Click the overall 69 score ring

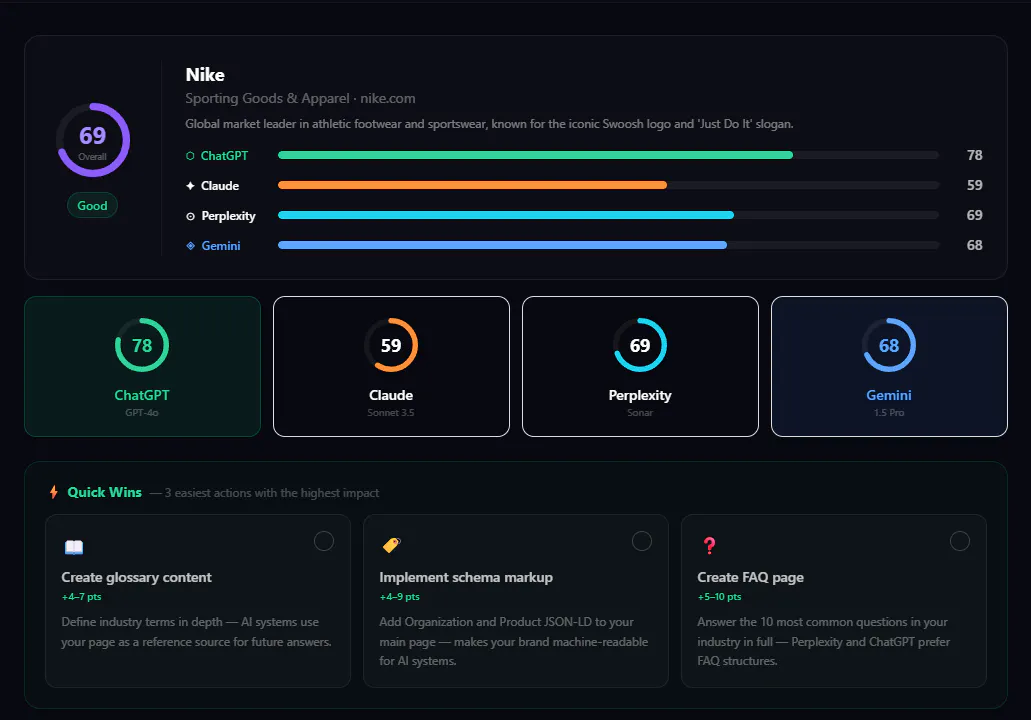93,139
